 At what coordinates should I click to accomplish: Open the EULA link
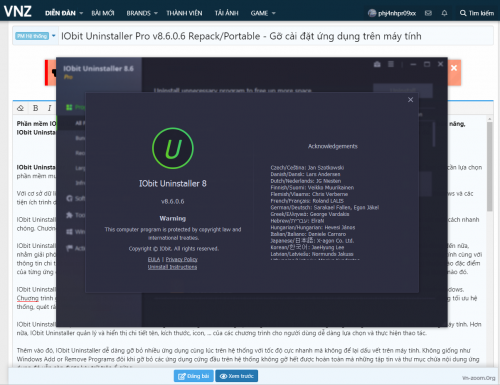pyautogui.click(x=154, y=259)
